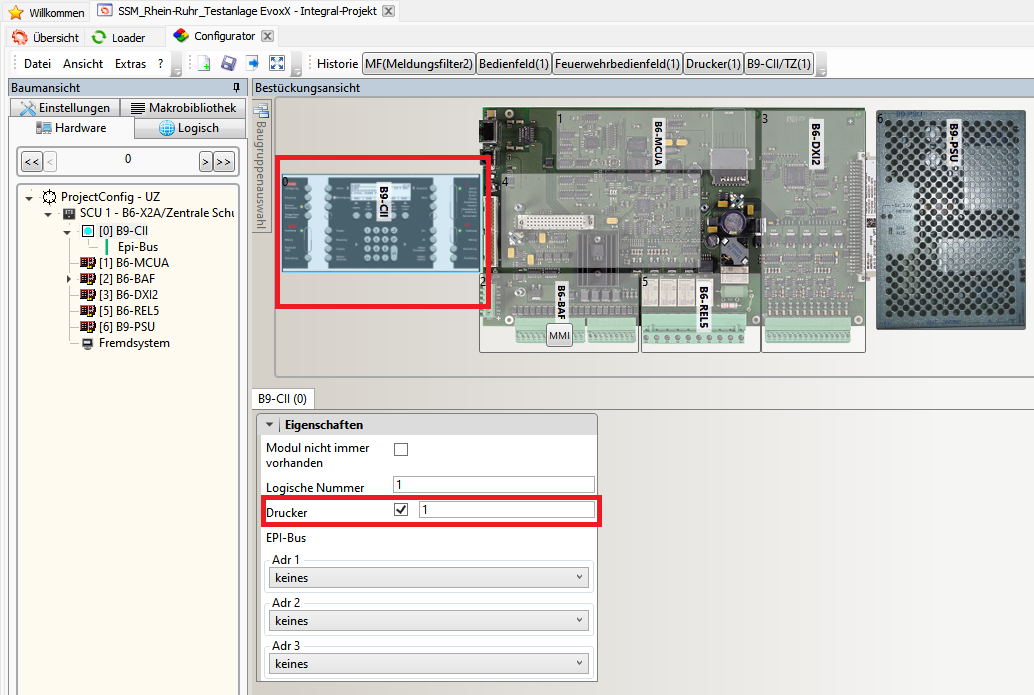This screenshot has width=1034, height=695.
Task: Open the Adr 3 dropdown
Action: tap(429, 663)
